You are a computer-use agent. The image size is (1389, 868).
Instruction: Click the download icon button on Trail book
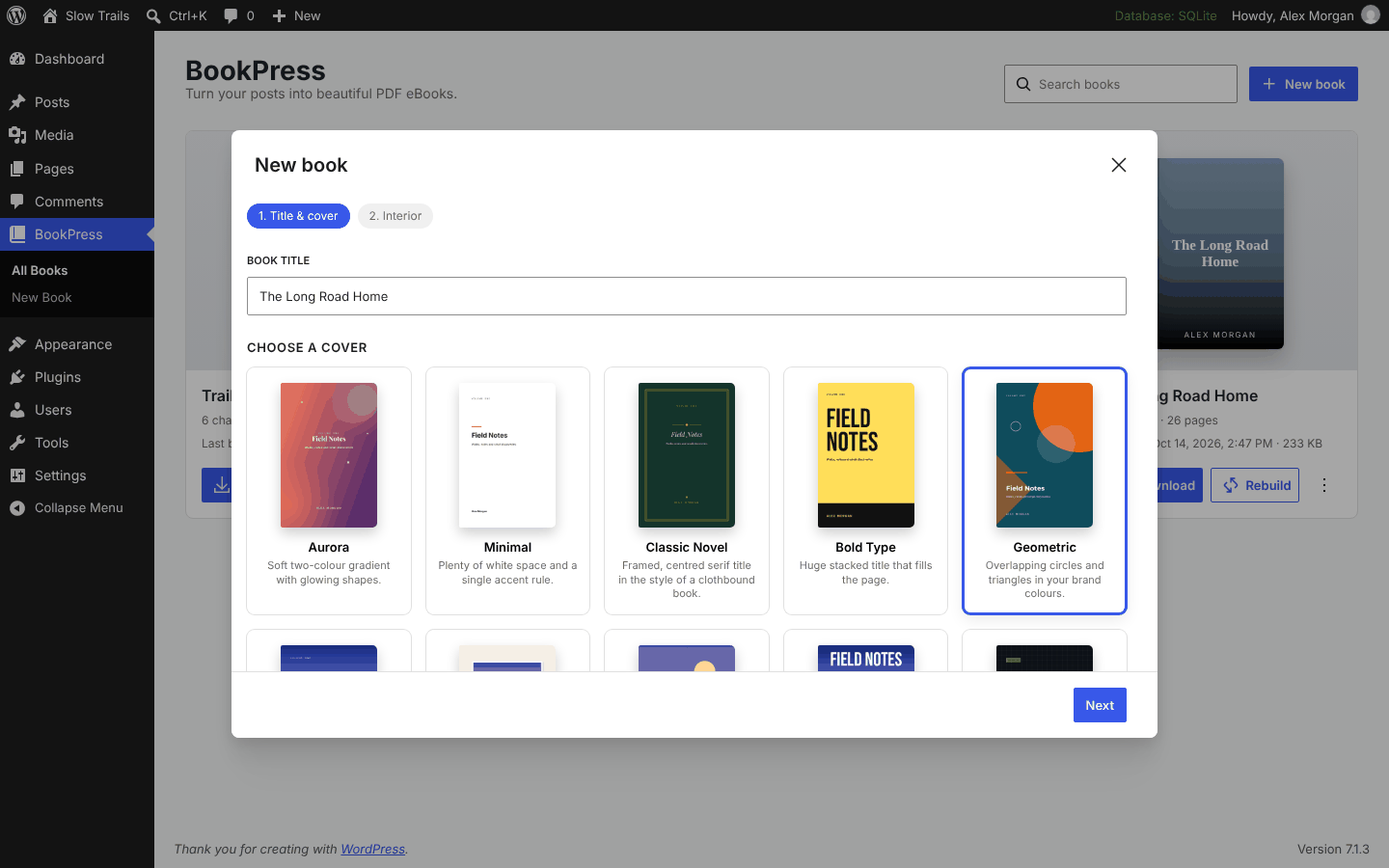click(217, 485)
